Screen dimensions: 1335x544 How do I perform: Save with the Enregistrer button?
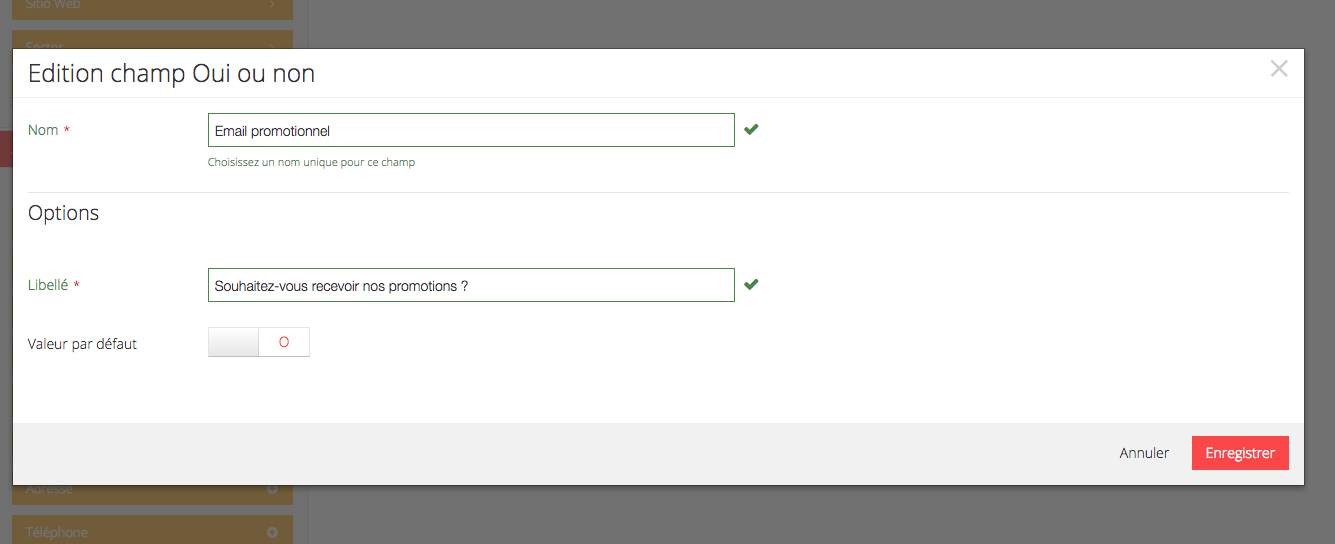[1240, 453]
